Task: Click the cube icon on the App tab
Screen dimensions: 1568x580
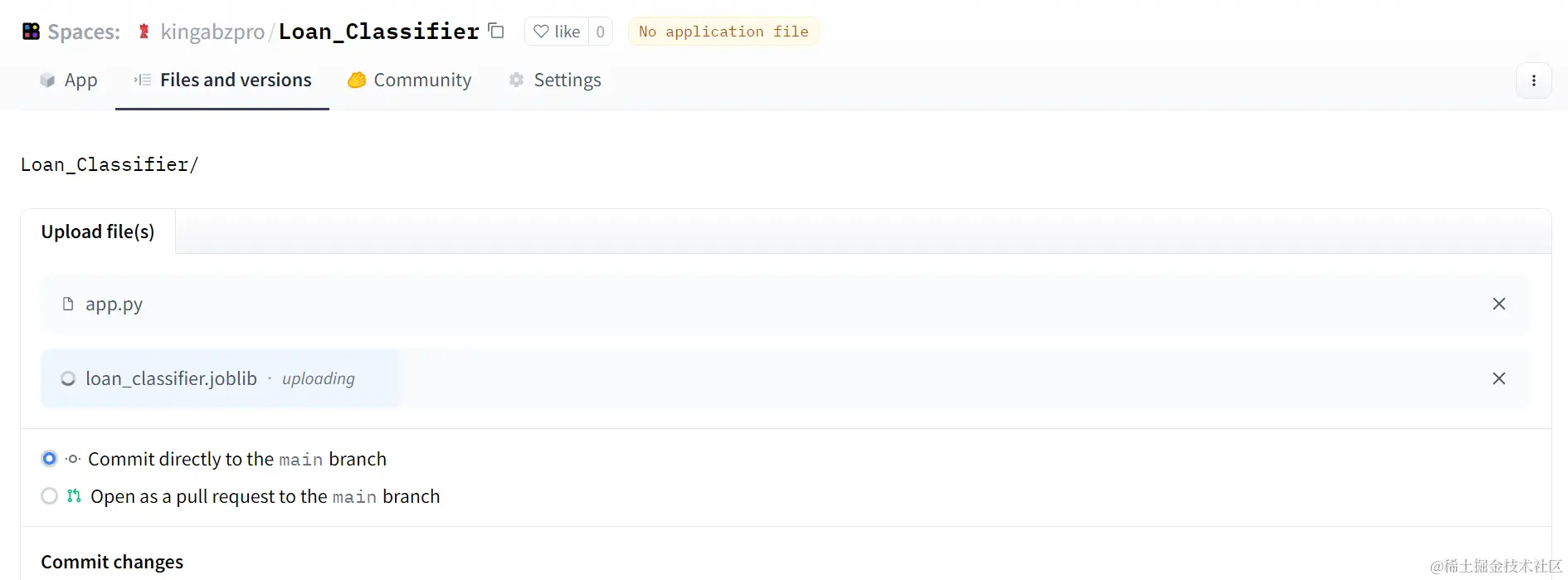Action: pyautogui.click(x=47, y=80)
